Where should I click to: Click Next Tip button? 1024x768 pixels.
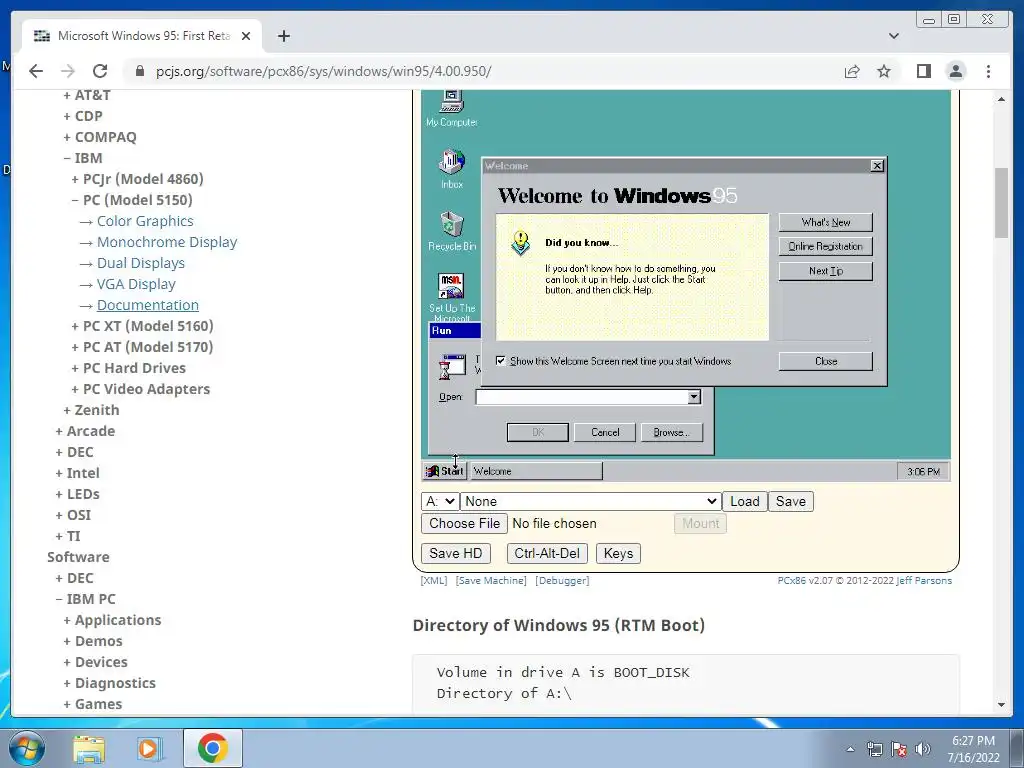[x=825, y=271]
